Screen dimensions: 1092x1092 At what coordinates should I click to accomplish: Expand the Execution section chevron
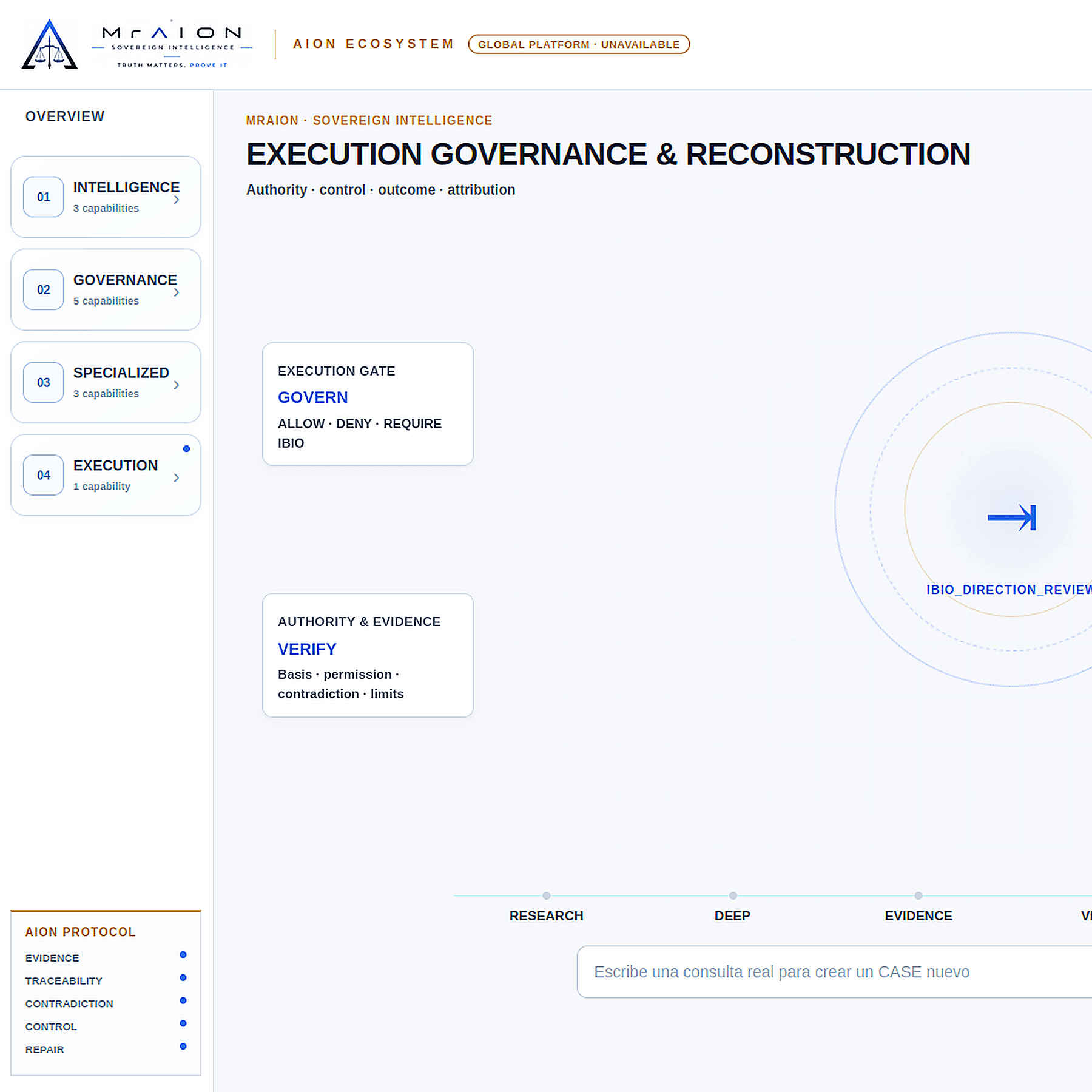(x=177, y=478)
